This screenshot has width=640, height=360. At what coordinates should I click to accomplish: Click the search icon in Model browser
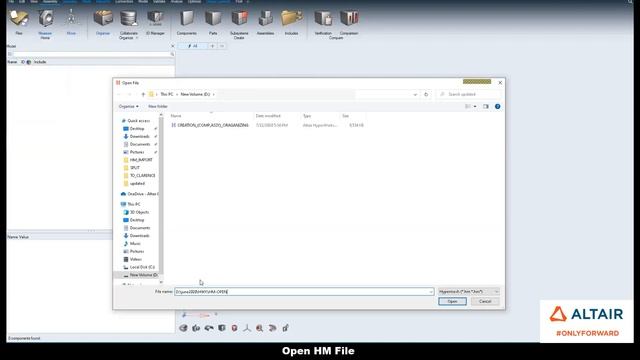coord(172,54)
